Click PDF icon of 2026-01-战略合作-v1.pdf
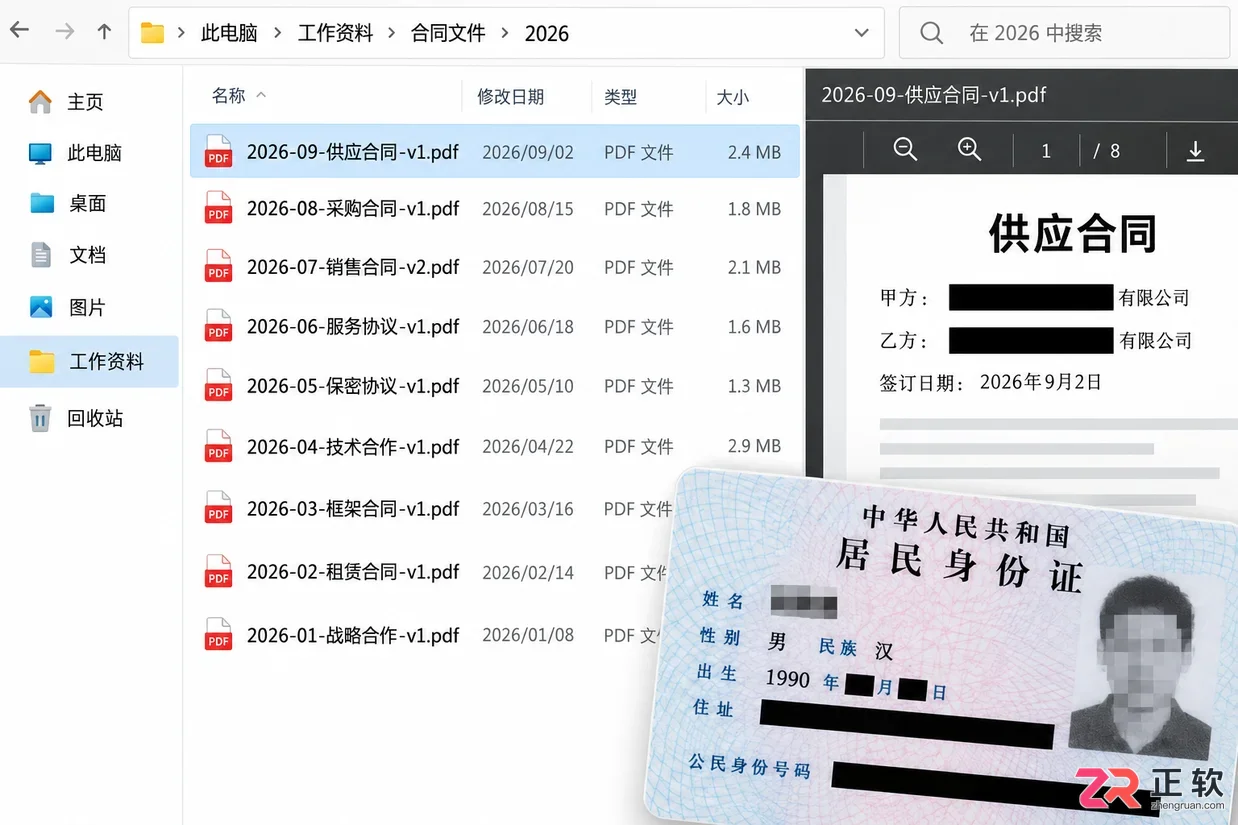 click(x=218, y=635)
